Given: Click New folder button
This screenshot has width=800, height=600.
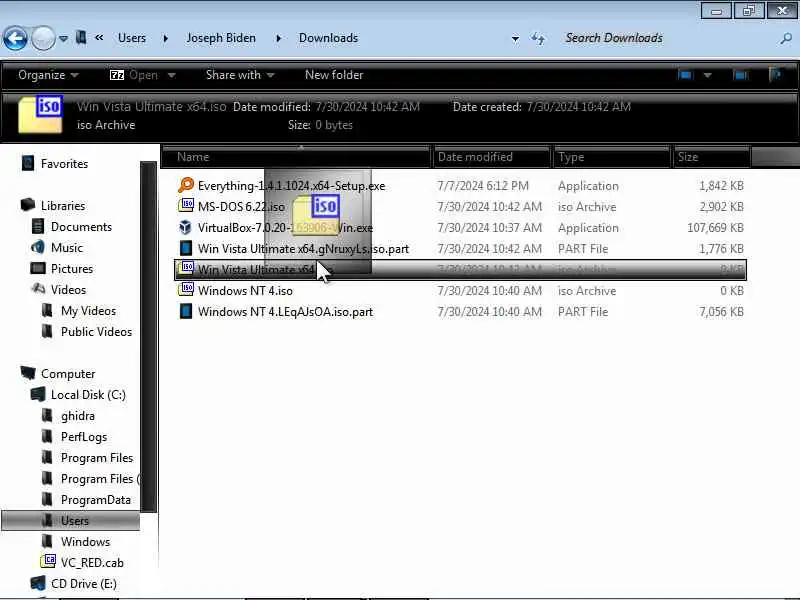Looking at the screenshot, I should point(334,75).
